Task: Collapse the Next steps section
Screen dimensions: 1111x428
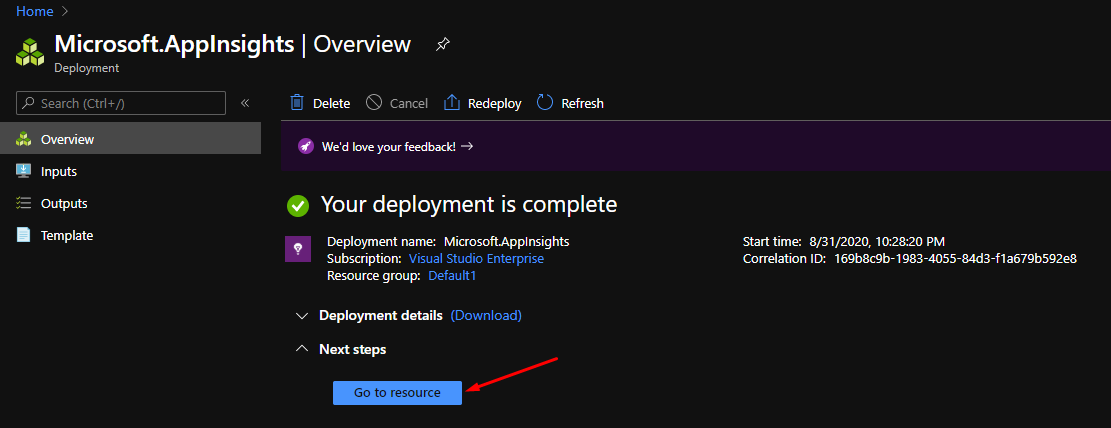Action: tap(302, 350)
